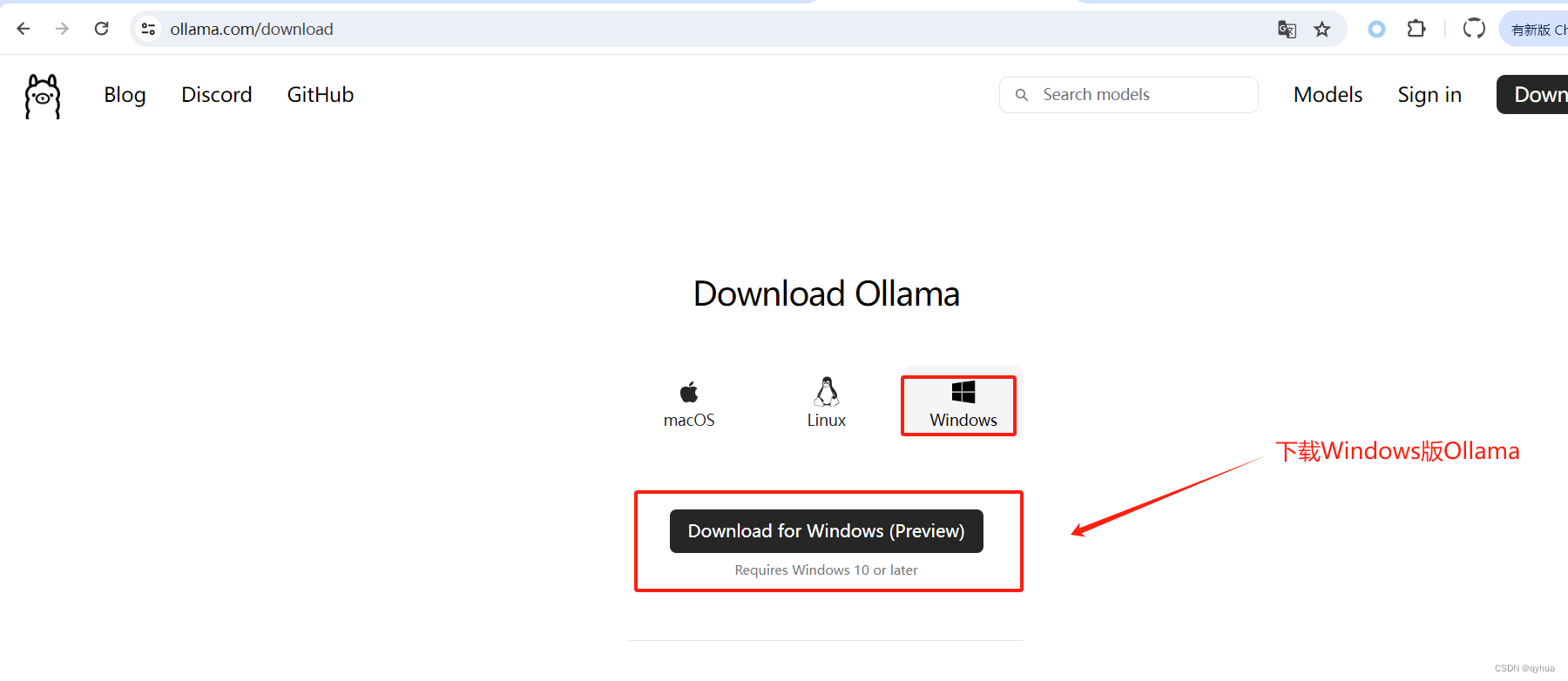Open site information icon in address bar
1568x681 pixels.
148,29
